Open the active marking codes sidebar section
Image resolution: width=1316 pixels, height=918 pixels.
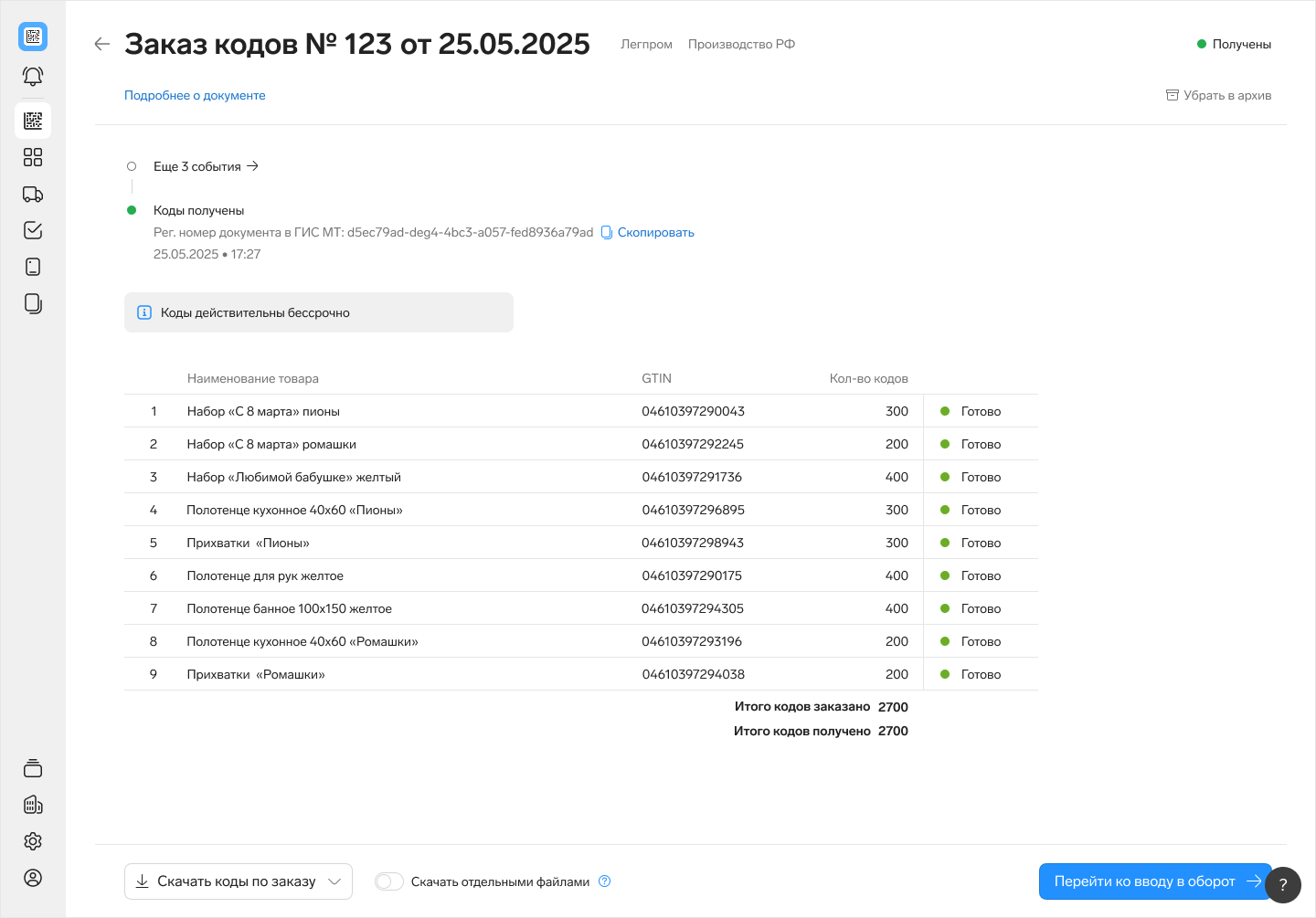(x=33, y=121)
